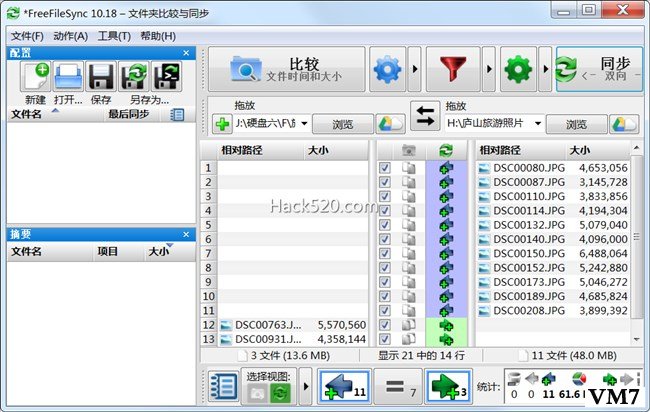Close the 配置 panel

(x=186, y=53)
